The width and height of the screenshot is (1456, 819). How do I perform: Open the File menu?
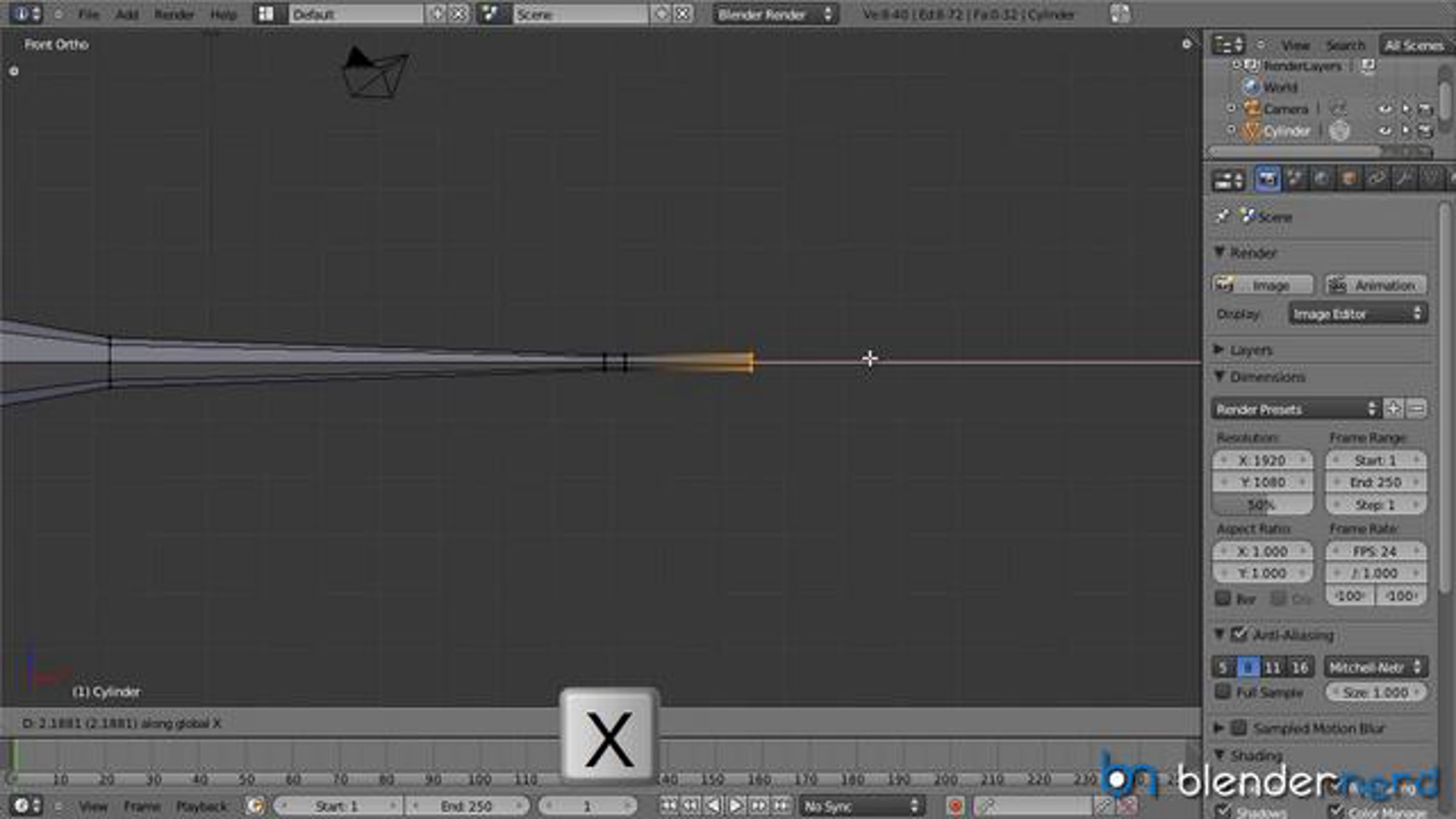point(89,14)
